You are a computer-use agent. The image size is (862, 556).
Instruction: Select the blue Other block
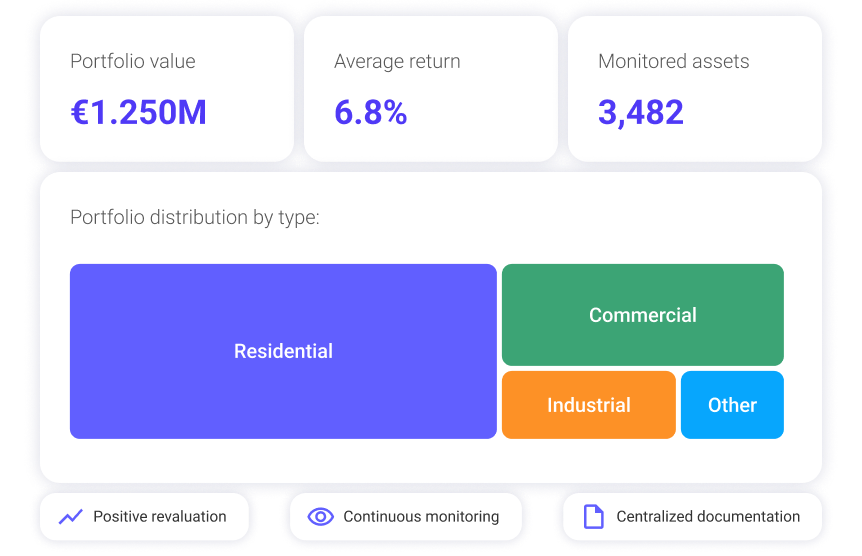[732, 405]
